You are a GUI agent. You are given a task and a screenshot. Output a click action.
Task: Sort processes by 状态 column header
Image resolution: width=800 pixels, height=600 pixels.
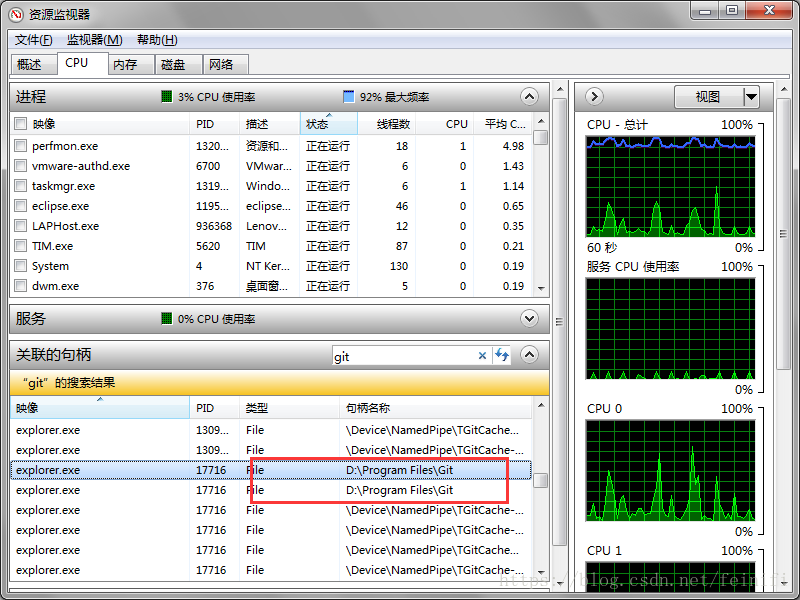(328, 124)
